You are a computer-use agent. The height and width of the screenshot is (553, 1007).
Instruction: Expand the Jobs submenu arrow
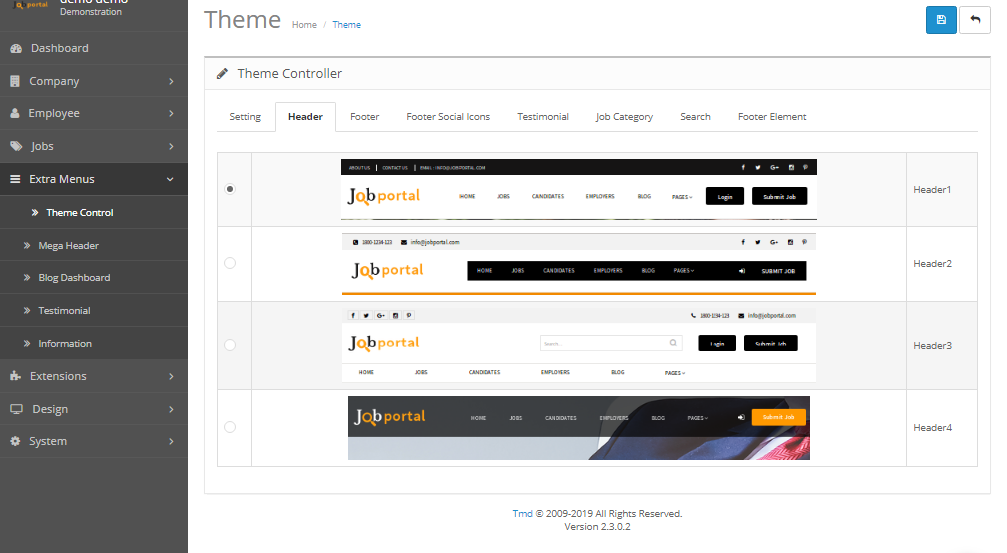tap(171, 146)
